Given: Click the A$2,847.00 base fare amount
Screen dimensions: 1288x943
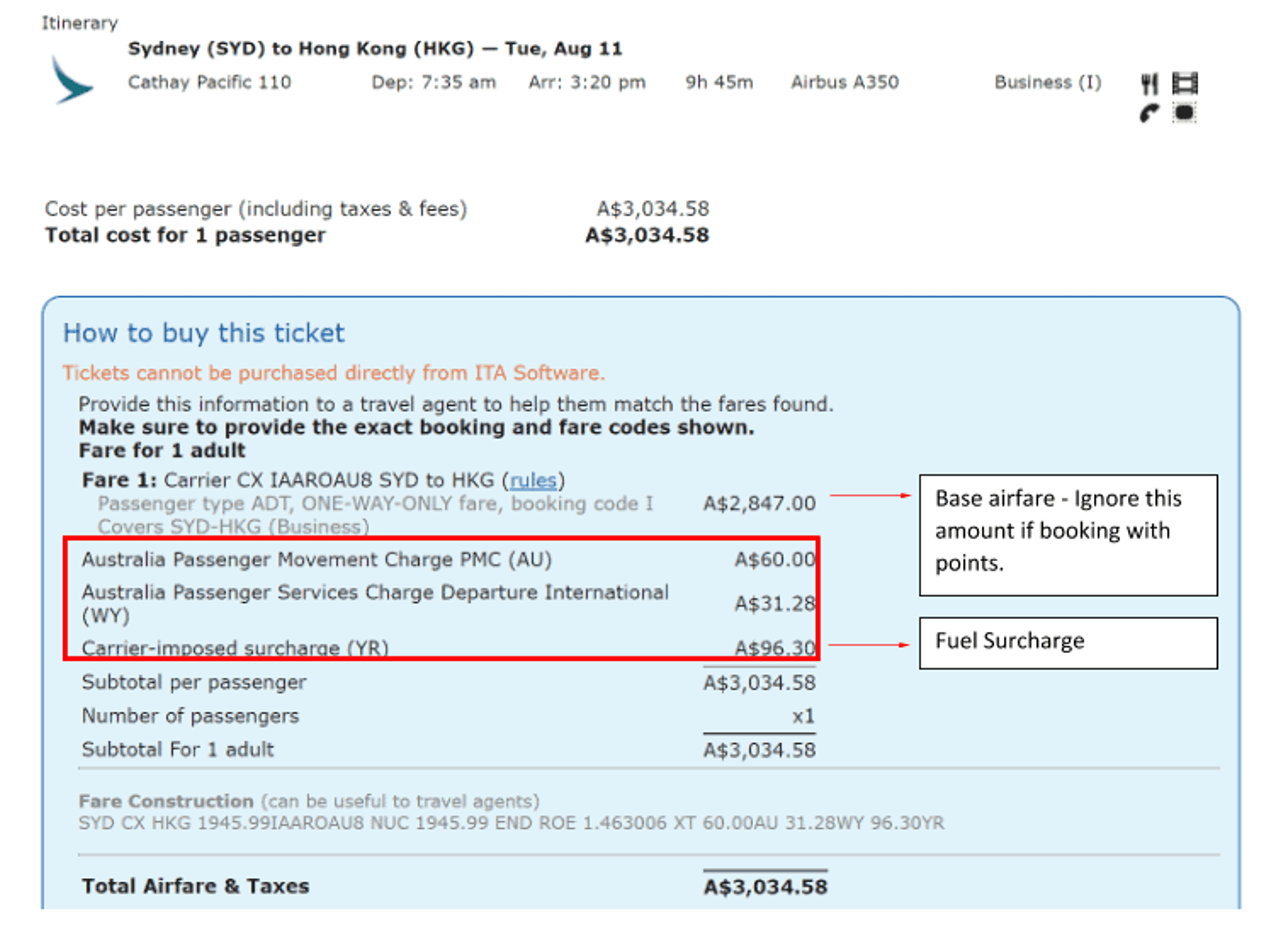Looking at the screenshot, I should pyautogui.click(x=759, y=503).
